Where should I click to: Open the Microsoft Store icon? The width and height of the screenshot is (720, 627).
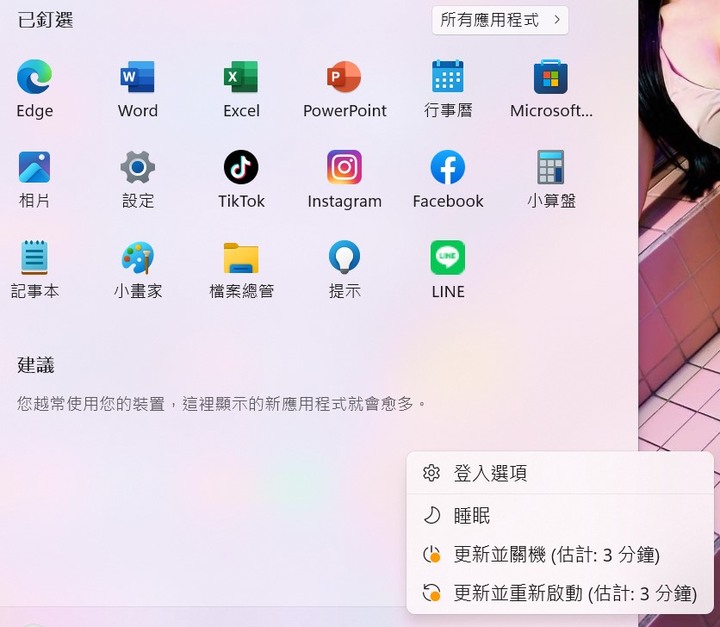pyautogui.click(x=551, y=76)
